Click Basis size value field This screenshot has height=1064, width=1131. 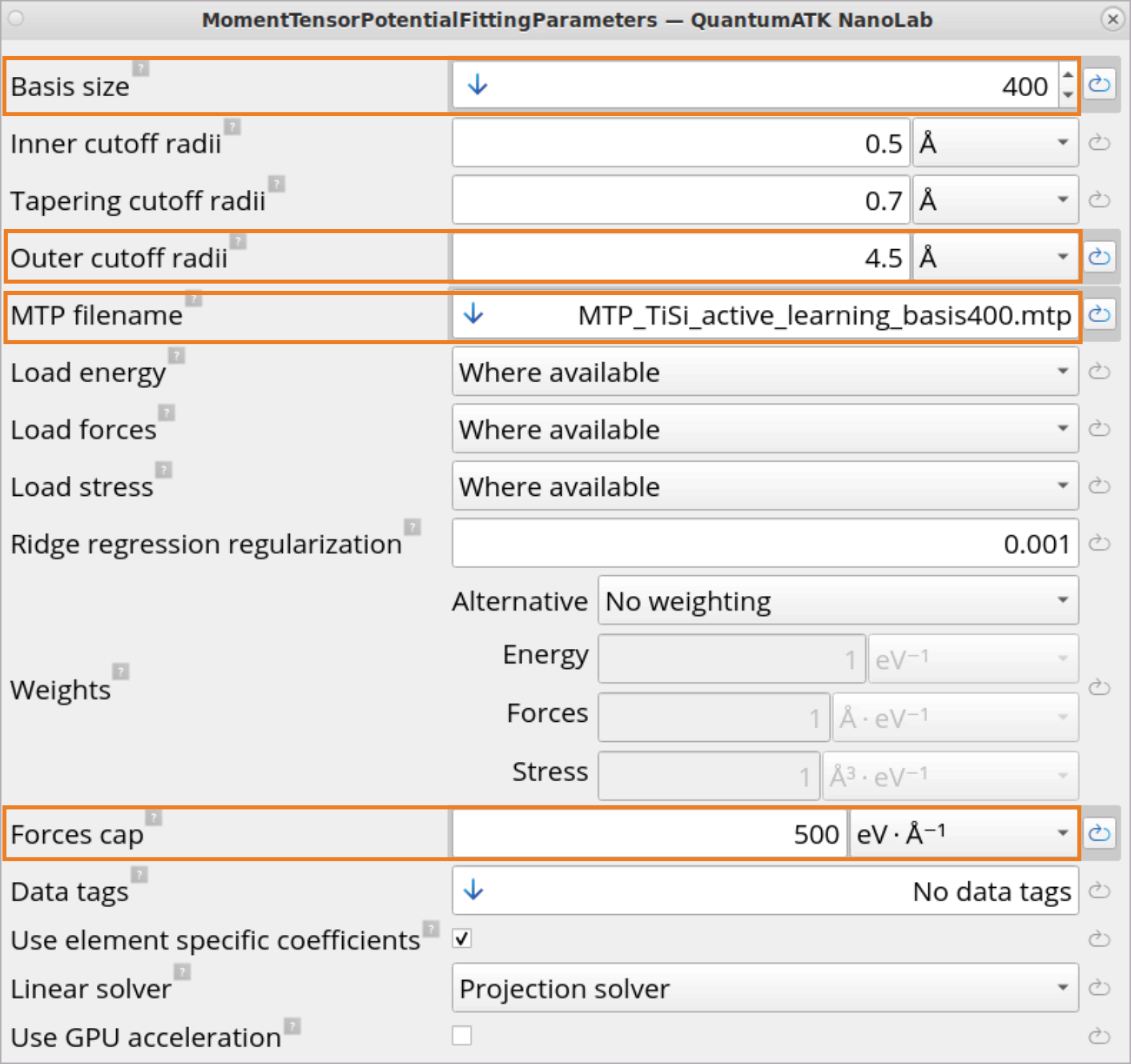tap(755, 85)
